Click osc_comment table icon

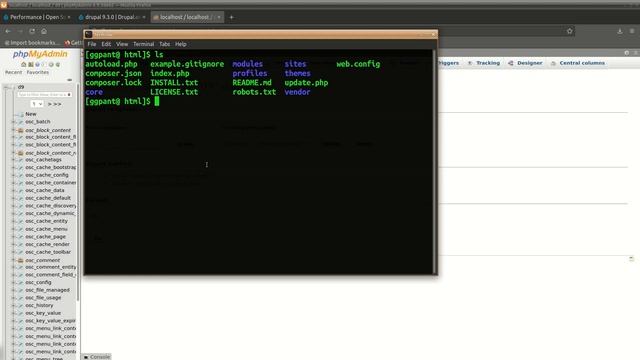coord(20,260)
